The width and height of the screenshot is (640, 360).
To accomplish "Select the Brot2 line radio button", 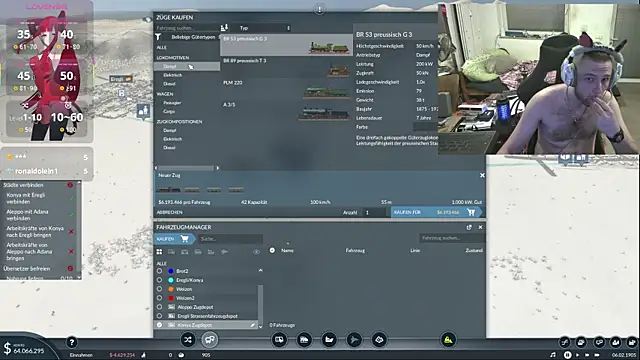I will (160, 271).
